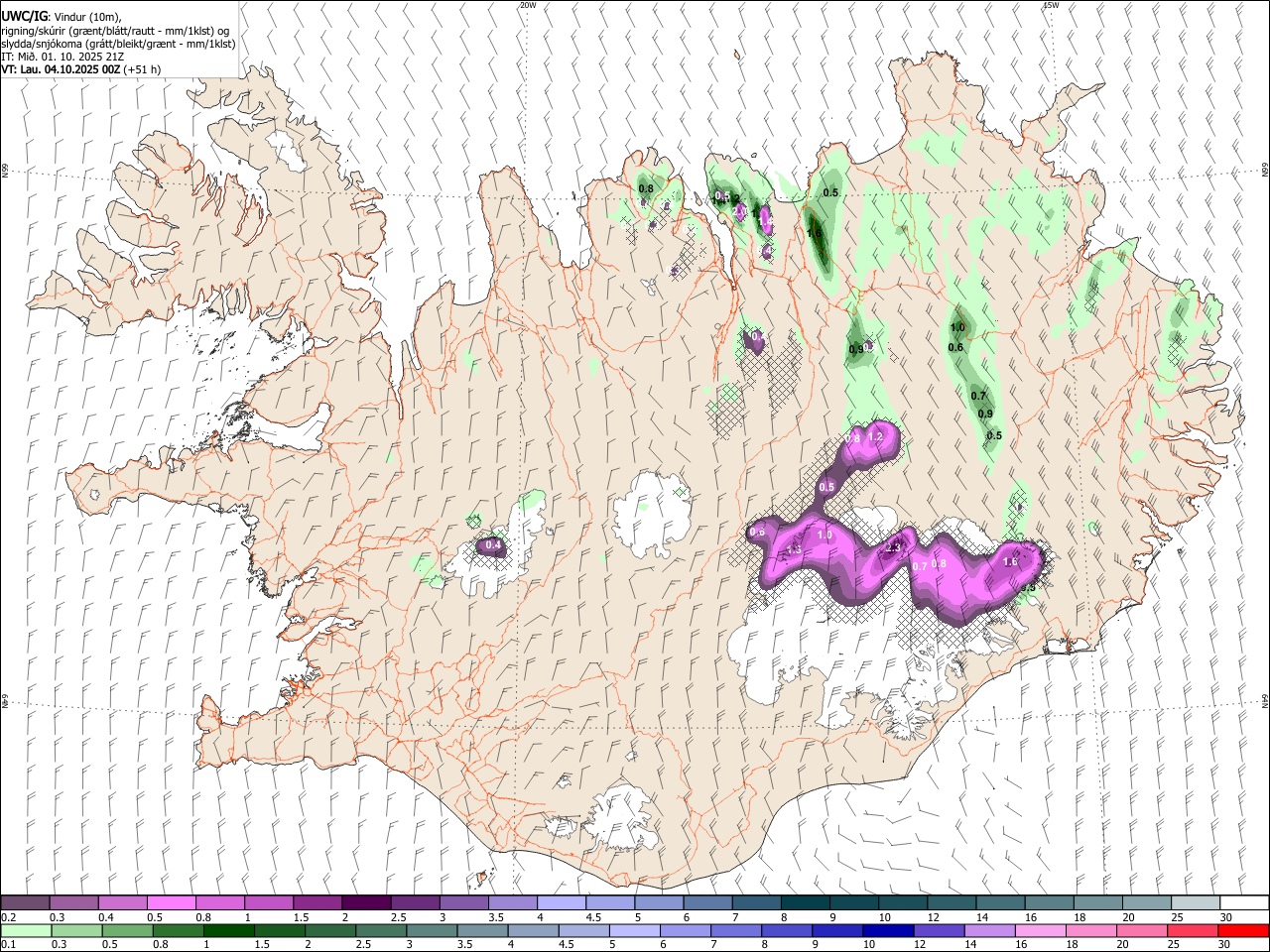Viewport: 1270px width, 952px height.
Task: Click the title text 'UWC/IG: Vindur (10m),'
Action: (x=62, y=17)
